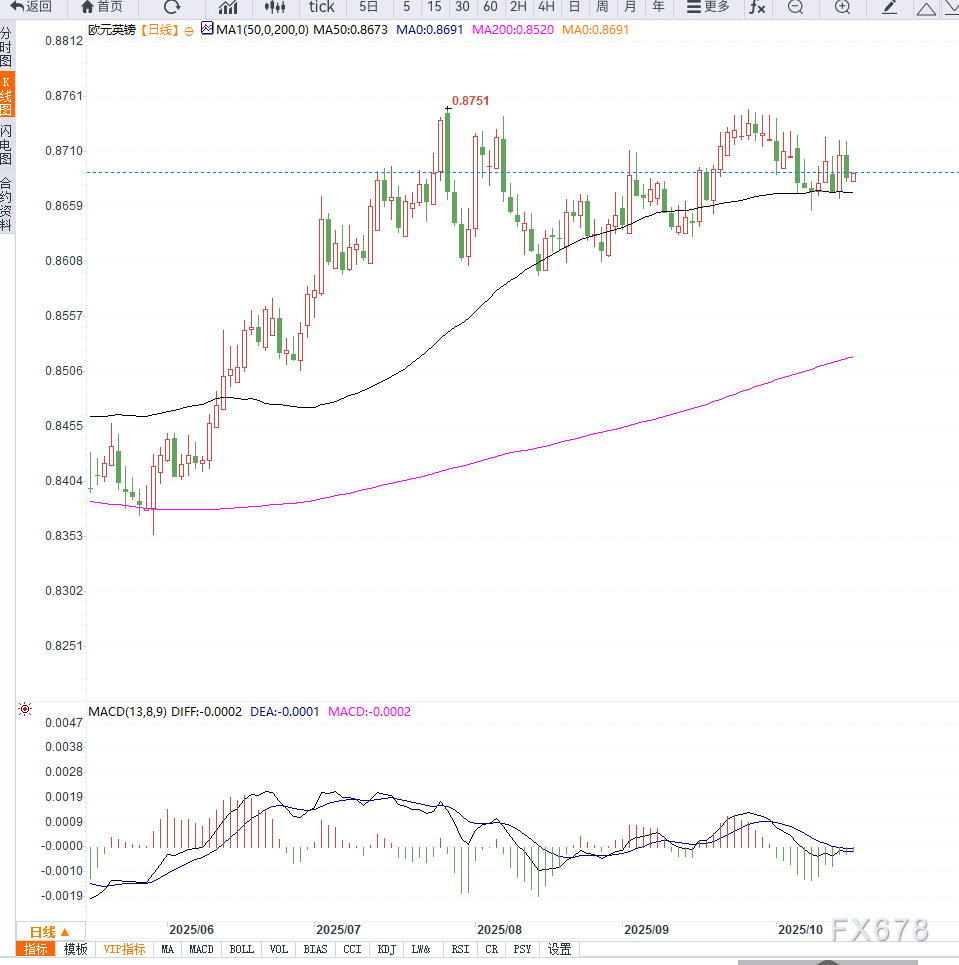Click the 2025/06 date axis label
The image size is (959, 965).
[191, 929]
